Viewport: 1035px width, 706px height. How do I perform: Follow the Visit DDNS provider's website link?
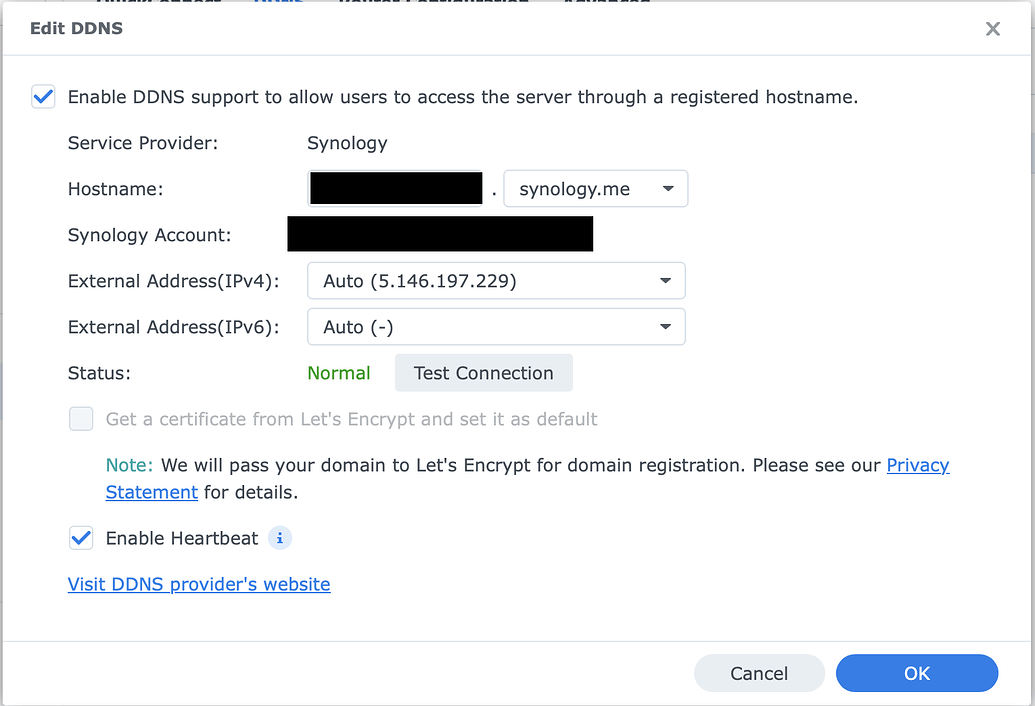point(199,584)
